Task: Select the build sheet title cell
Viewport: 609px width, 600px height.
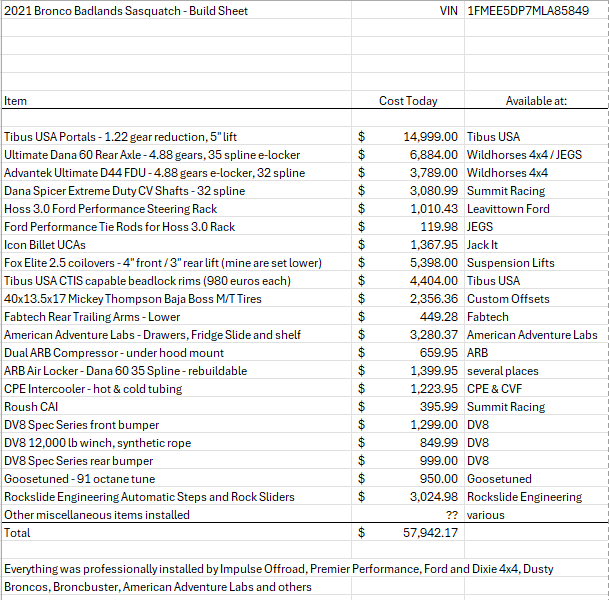Action: click(x=176, y=11)
